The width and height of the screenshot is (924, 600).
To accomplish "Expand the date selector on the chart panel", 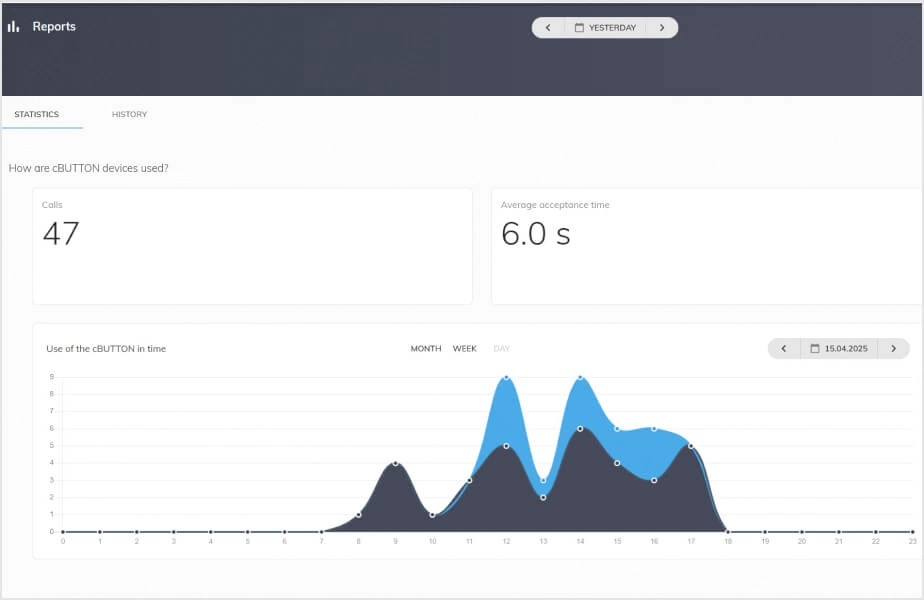I will [x=838, y=348].
